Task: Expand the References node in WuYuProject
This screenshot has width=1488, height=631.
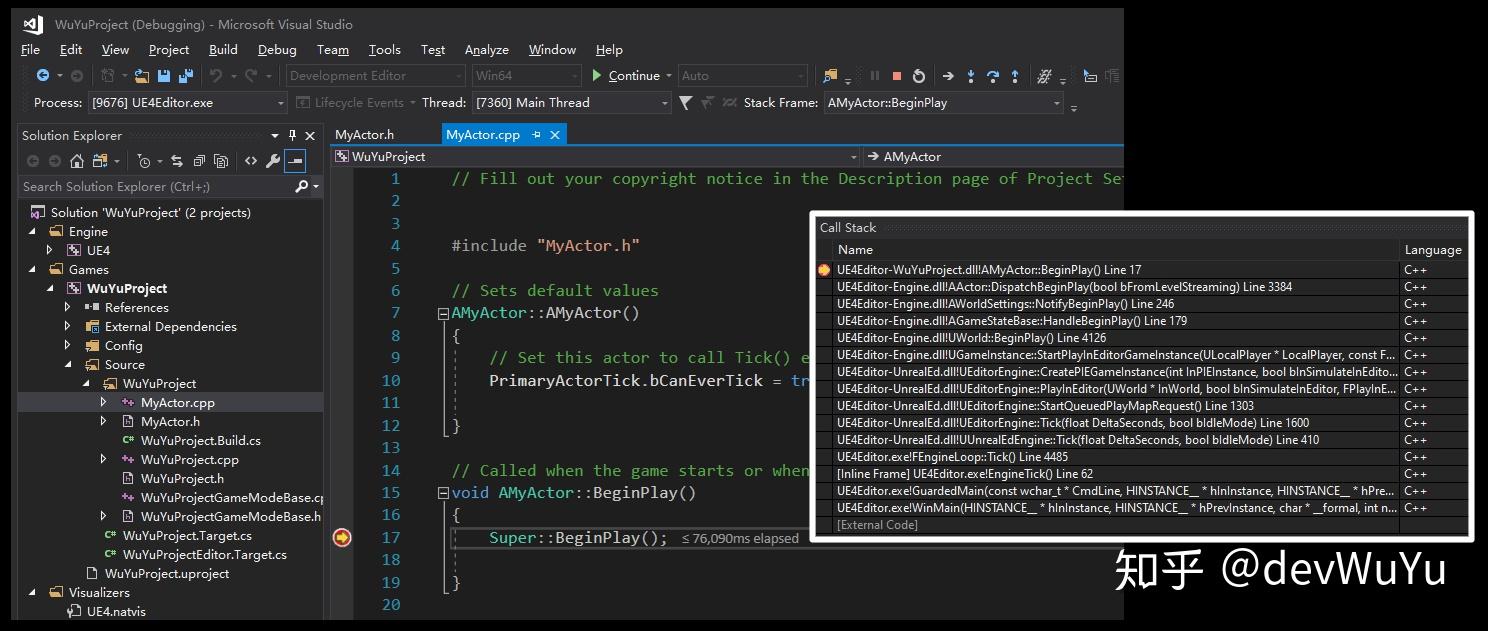Action: pyautogui.click(x=68, y=307)
